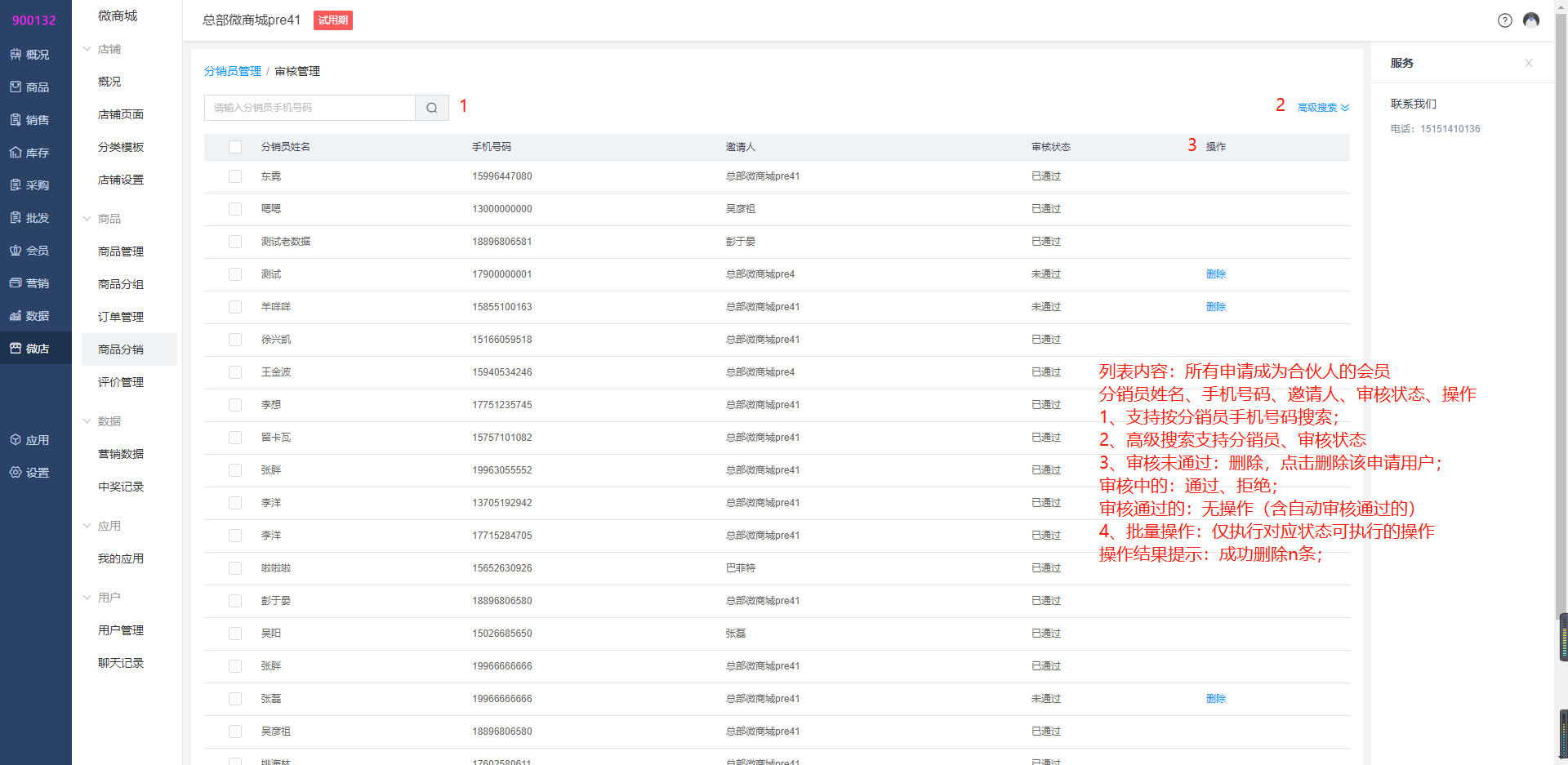
Task: Expand the 高级搜索 advanced search
Action: point(1323,108)
